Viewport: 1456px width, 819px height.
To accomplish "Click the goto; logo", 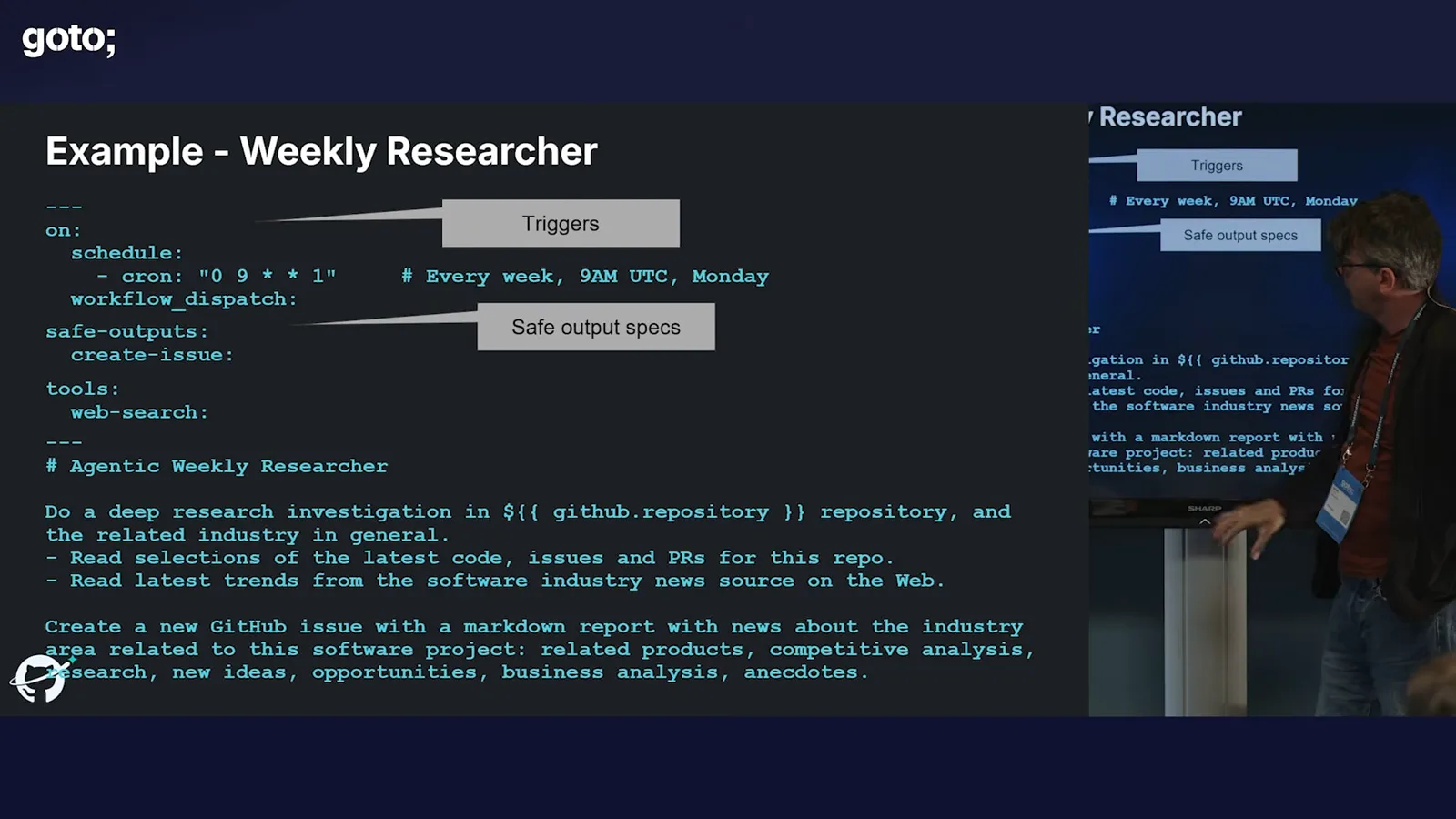I will click(x=68, y=39).
